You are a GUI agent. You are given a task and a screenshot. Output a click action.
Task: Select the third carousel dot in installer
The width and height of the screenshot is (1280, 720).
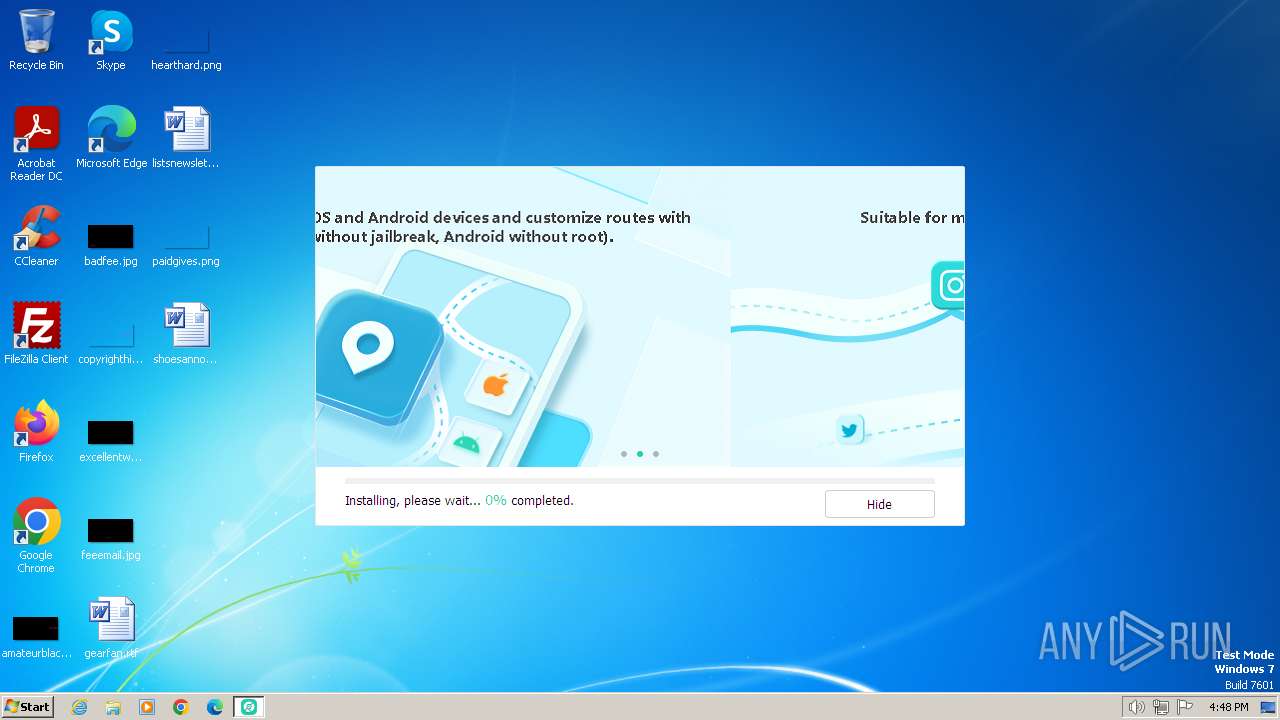(656, 454)
